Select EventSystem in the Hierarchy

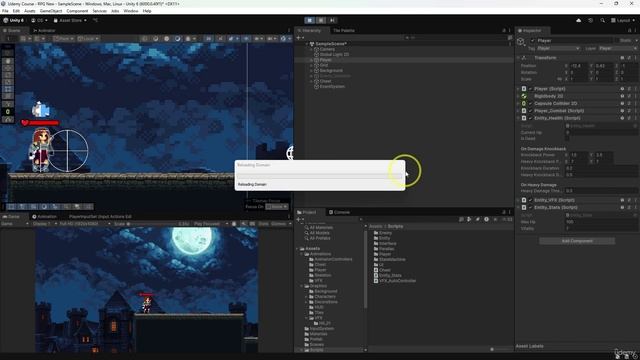coord(332,87)
